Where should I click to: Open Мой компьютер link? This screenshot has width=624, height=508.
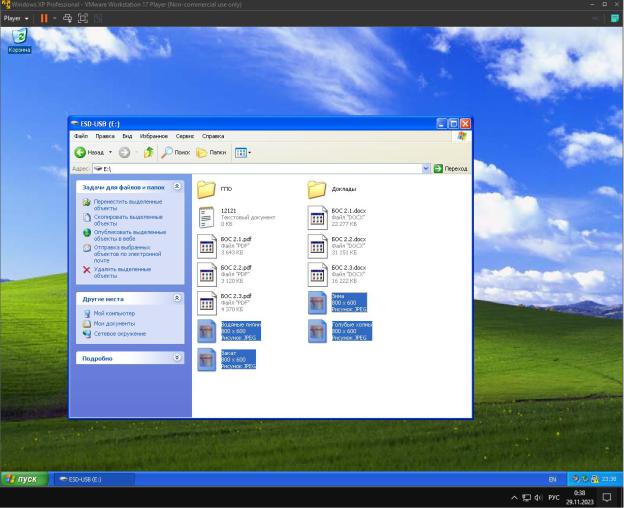(114, 313)
